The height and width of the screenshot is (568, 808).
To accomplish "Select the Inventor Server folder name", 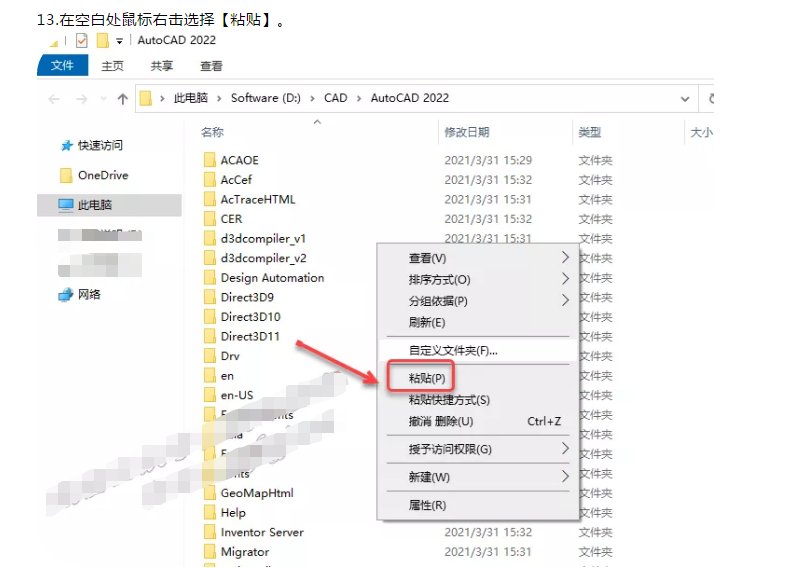I will click(x=262, y=532).
